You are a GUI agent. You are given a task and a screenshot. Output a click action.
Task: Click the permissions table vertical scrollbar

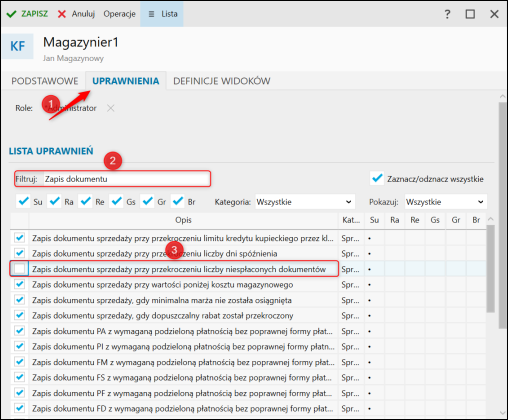(490, 268)
